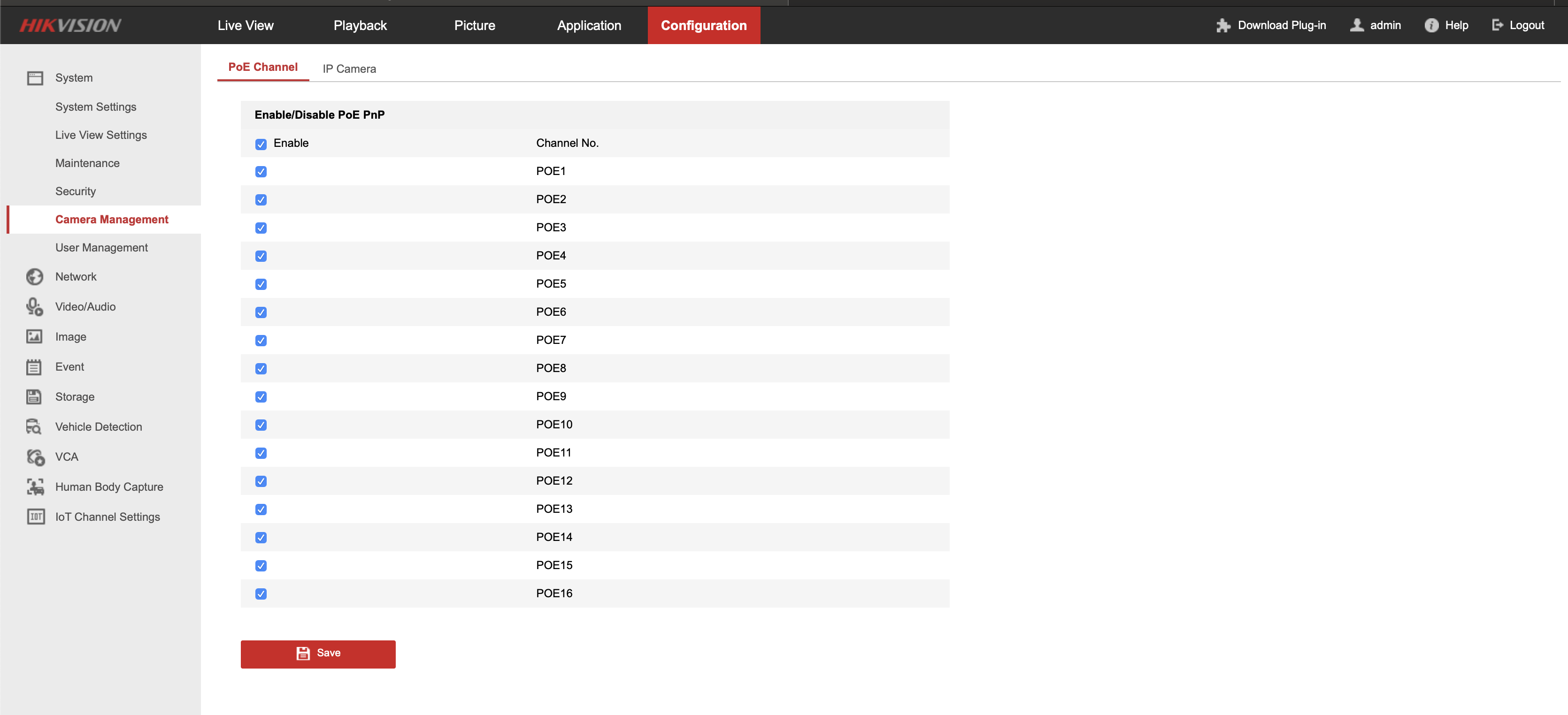Click the Video/Audio microphone icon
This screenshot has width=1568, height=715.
[35, 307]
